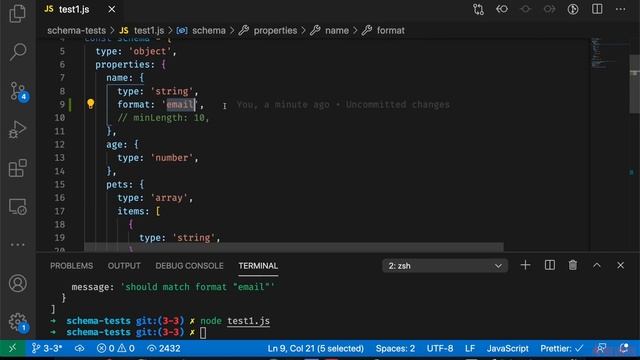Kill the terminal with trash icon
This screenshot has height=360, width=640.
coord(573,265)
